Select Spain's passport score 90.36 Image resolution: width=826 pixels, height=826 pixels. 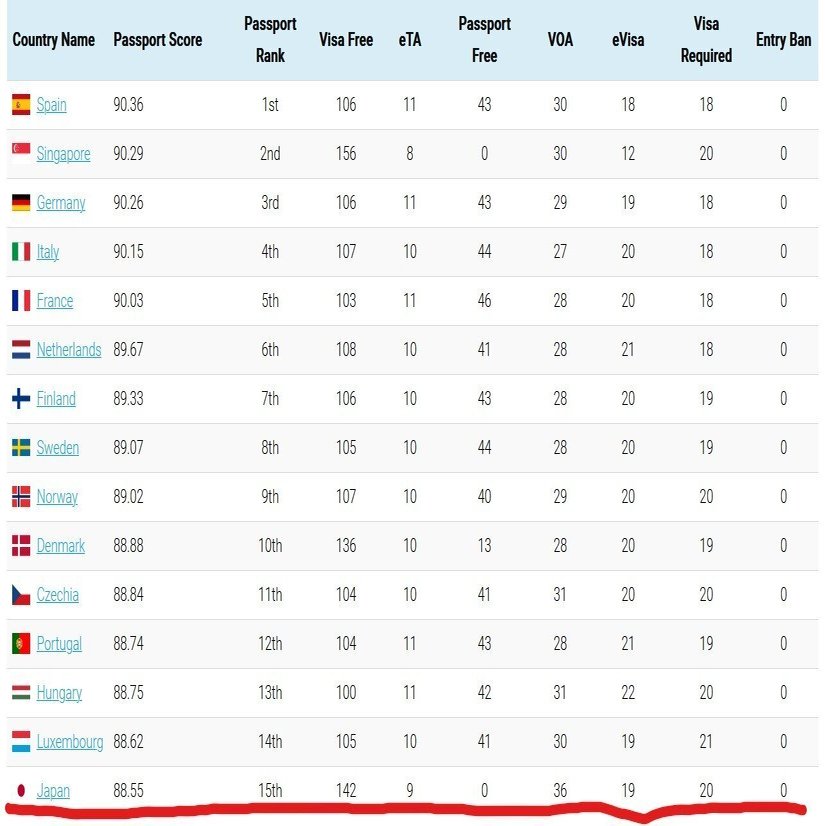pyautogui.click(x=128, y=104)
